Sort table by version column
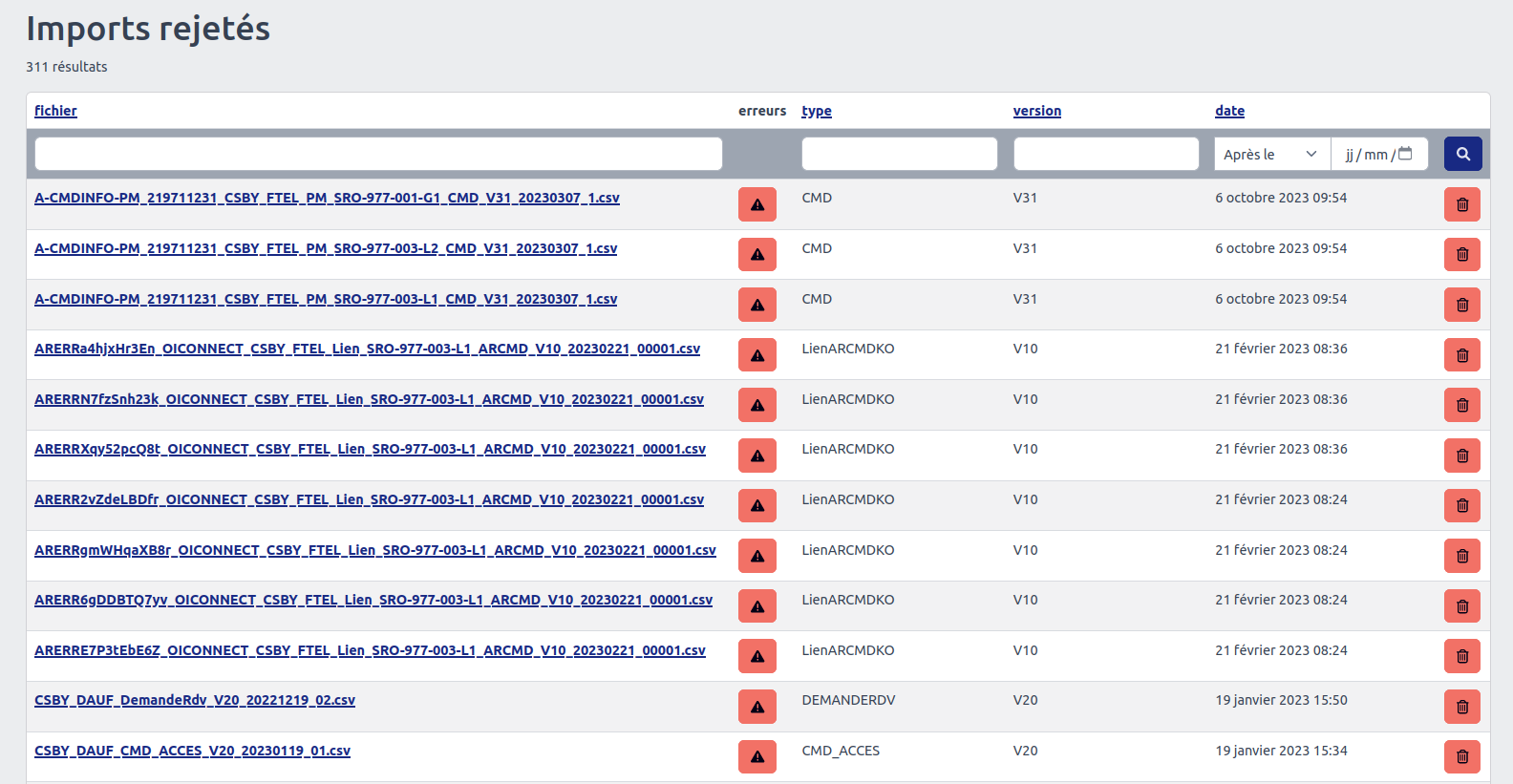 coord(1036,111)
